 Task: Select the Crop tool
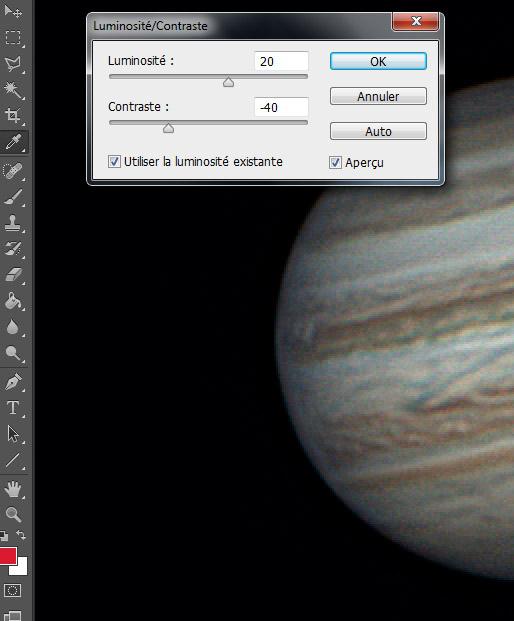(13, 115)
